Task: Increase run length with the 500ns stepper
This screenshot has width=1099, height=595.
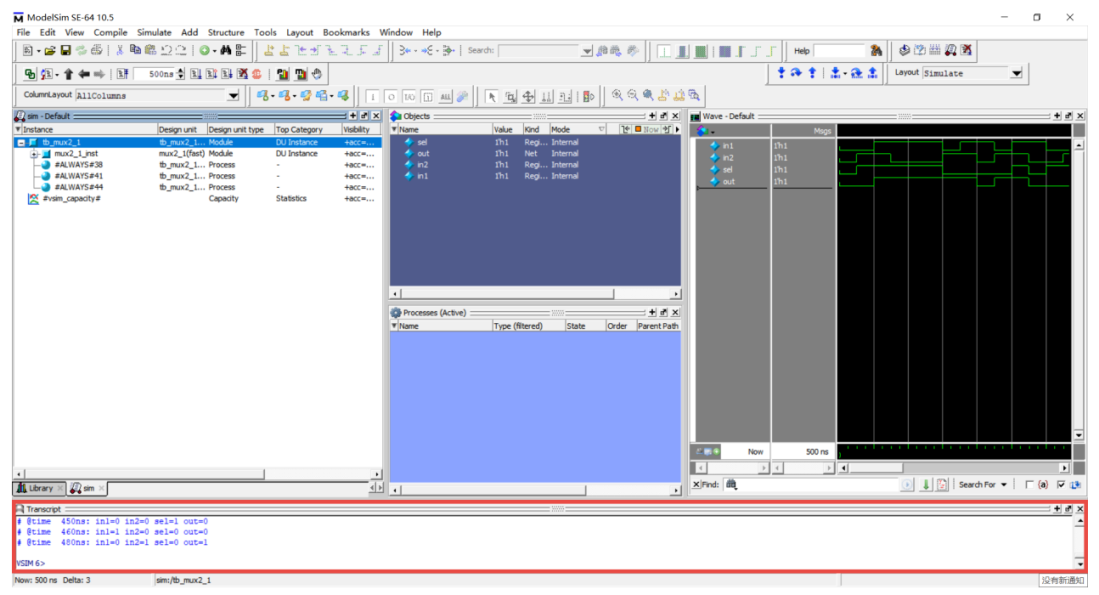Action: (181, 70)
